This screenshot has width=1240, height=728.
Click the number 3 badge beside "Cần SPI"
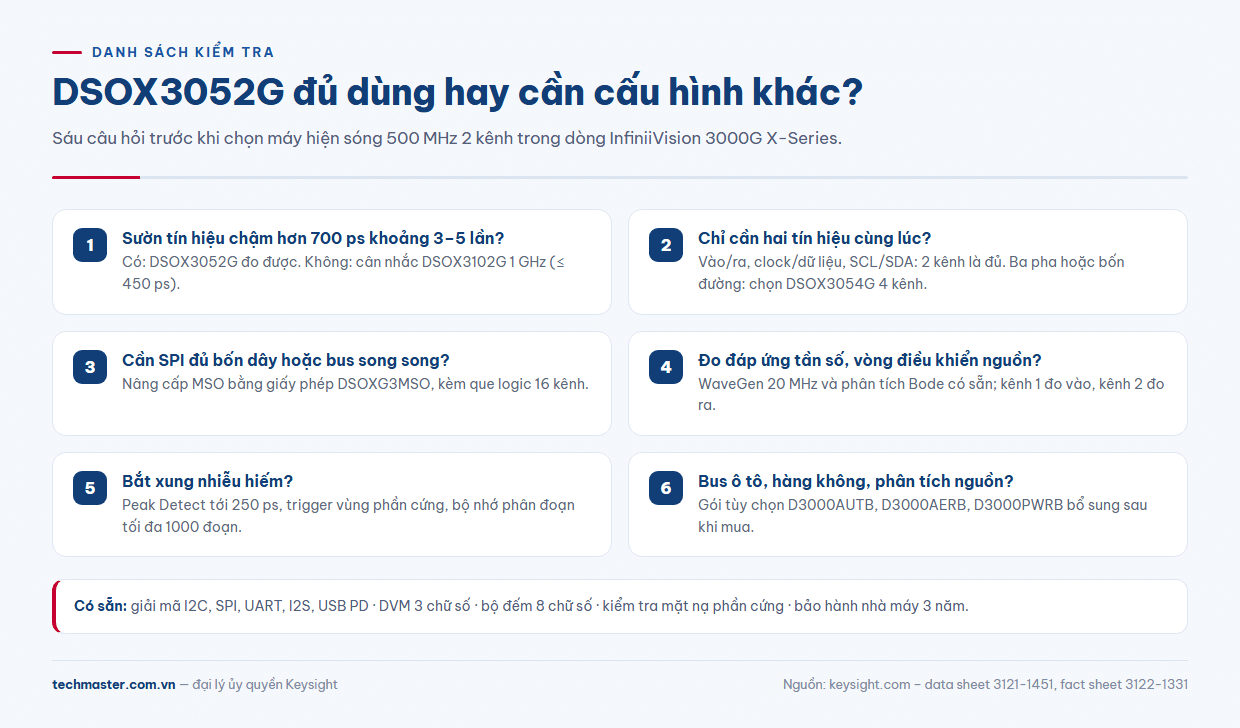[90, 367]
